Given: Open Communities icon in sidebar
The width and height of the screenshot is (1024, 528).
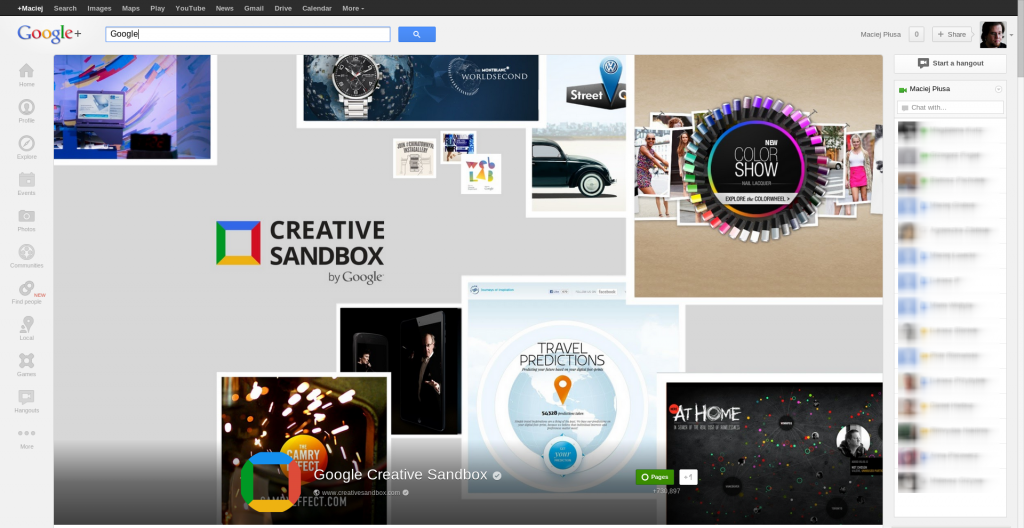Looking at the screenshot, I should point(27,252).
